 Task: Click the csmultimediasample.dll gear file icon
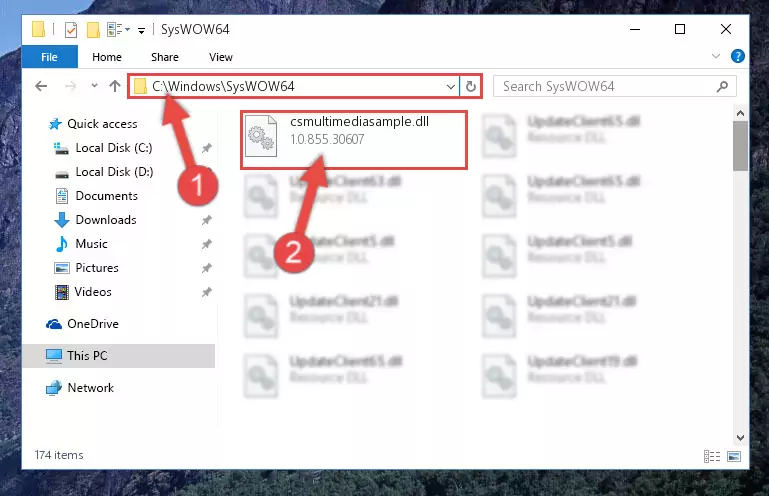pyautogui.click(x=260, y=136)
